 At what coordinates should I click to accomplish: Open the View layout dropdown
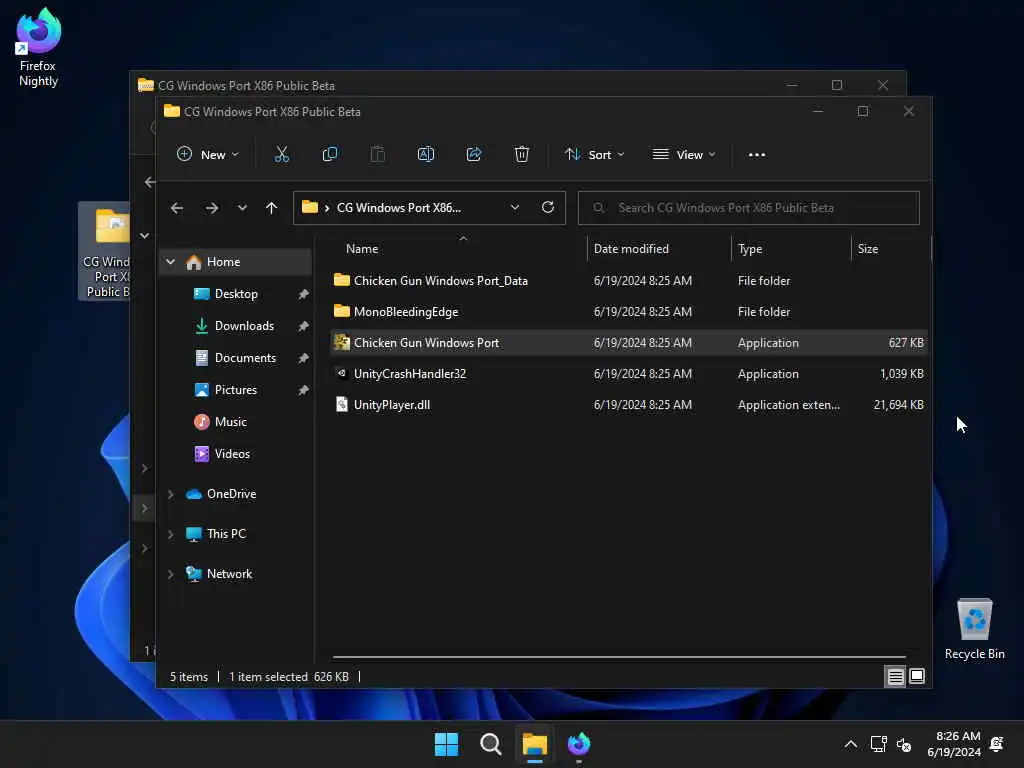pos(684,155)
